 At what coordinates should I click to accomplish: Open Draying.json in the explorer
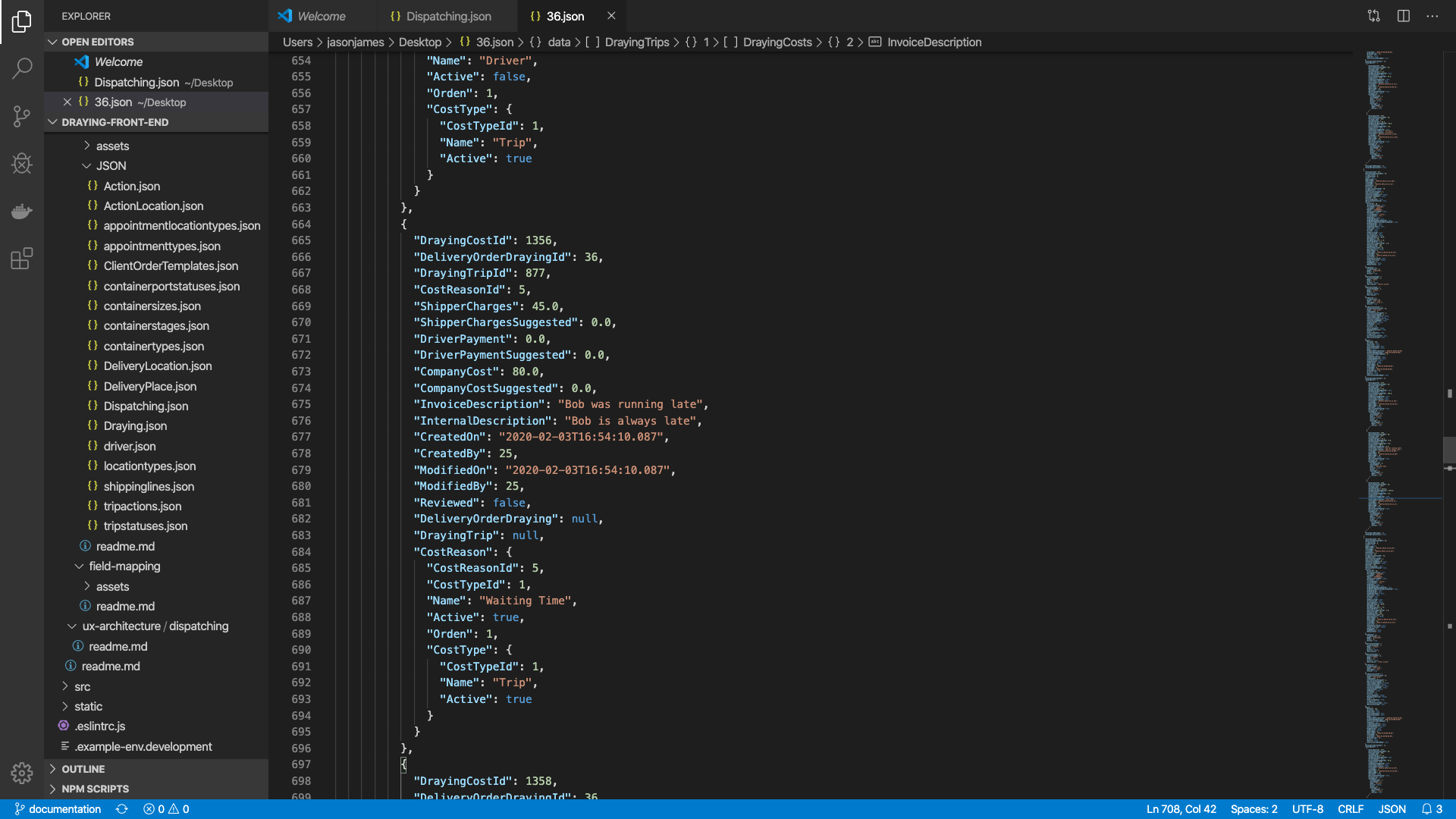(x=135, y=426)
